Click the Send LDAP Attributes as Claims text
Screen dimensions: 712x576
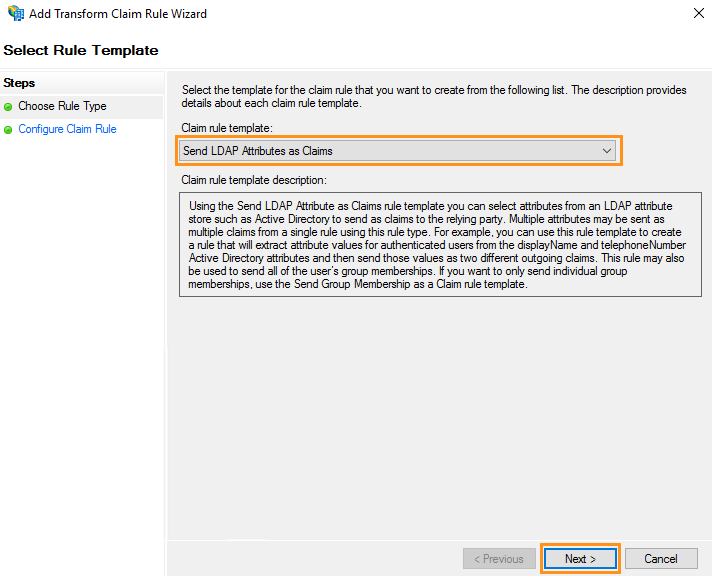pyautogui.click(x=258, y=151)
